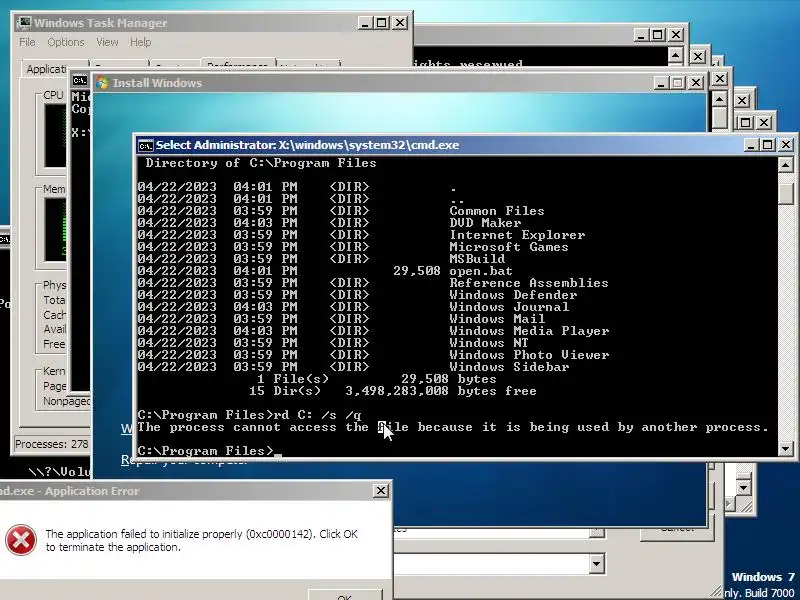This screenshot has height=600, width=800.
Task: Click the front cmd.exe title bar icon
Action: [145, 145]
